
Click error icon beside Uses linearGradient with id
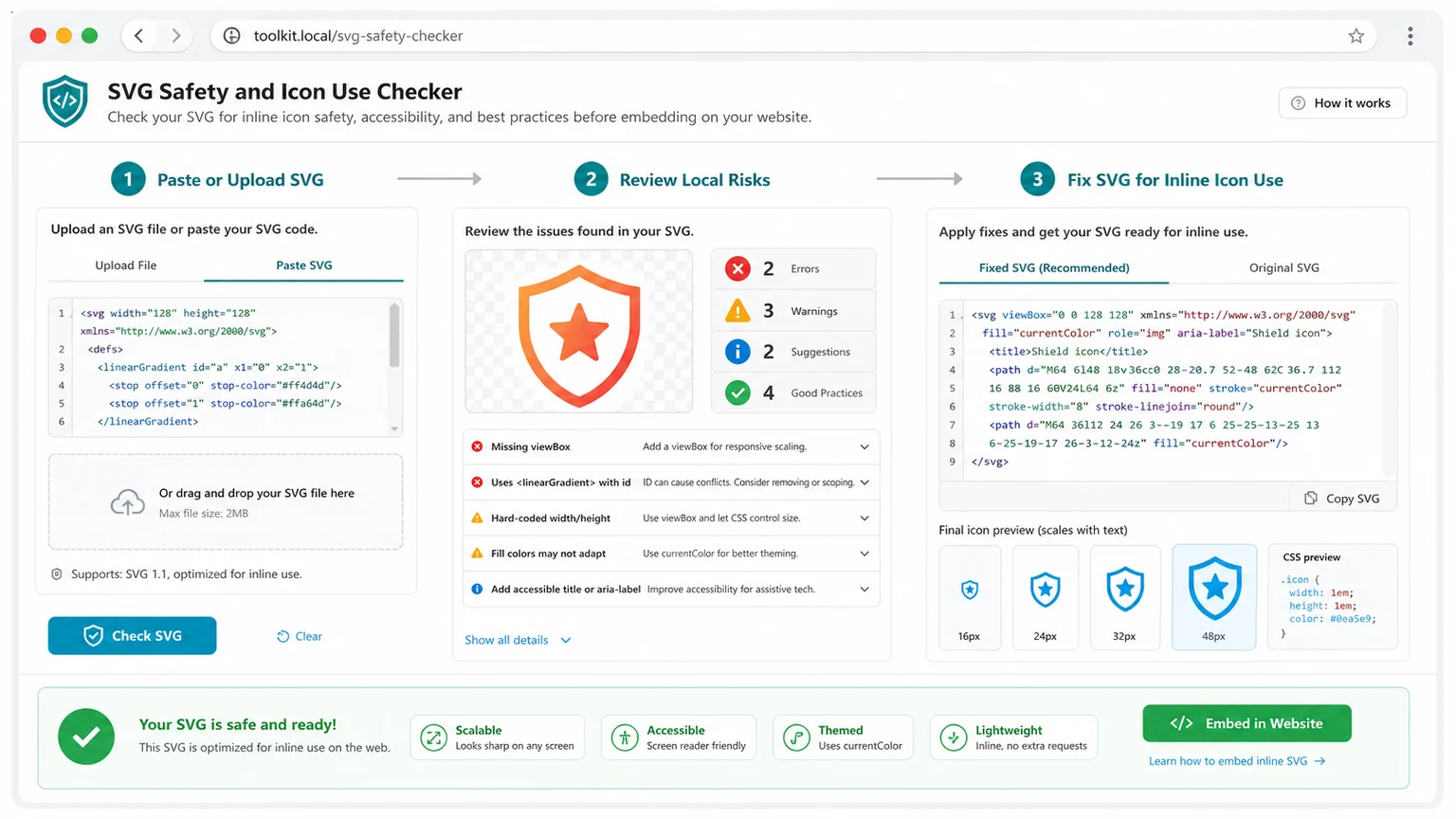(x=477, y=482)
